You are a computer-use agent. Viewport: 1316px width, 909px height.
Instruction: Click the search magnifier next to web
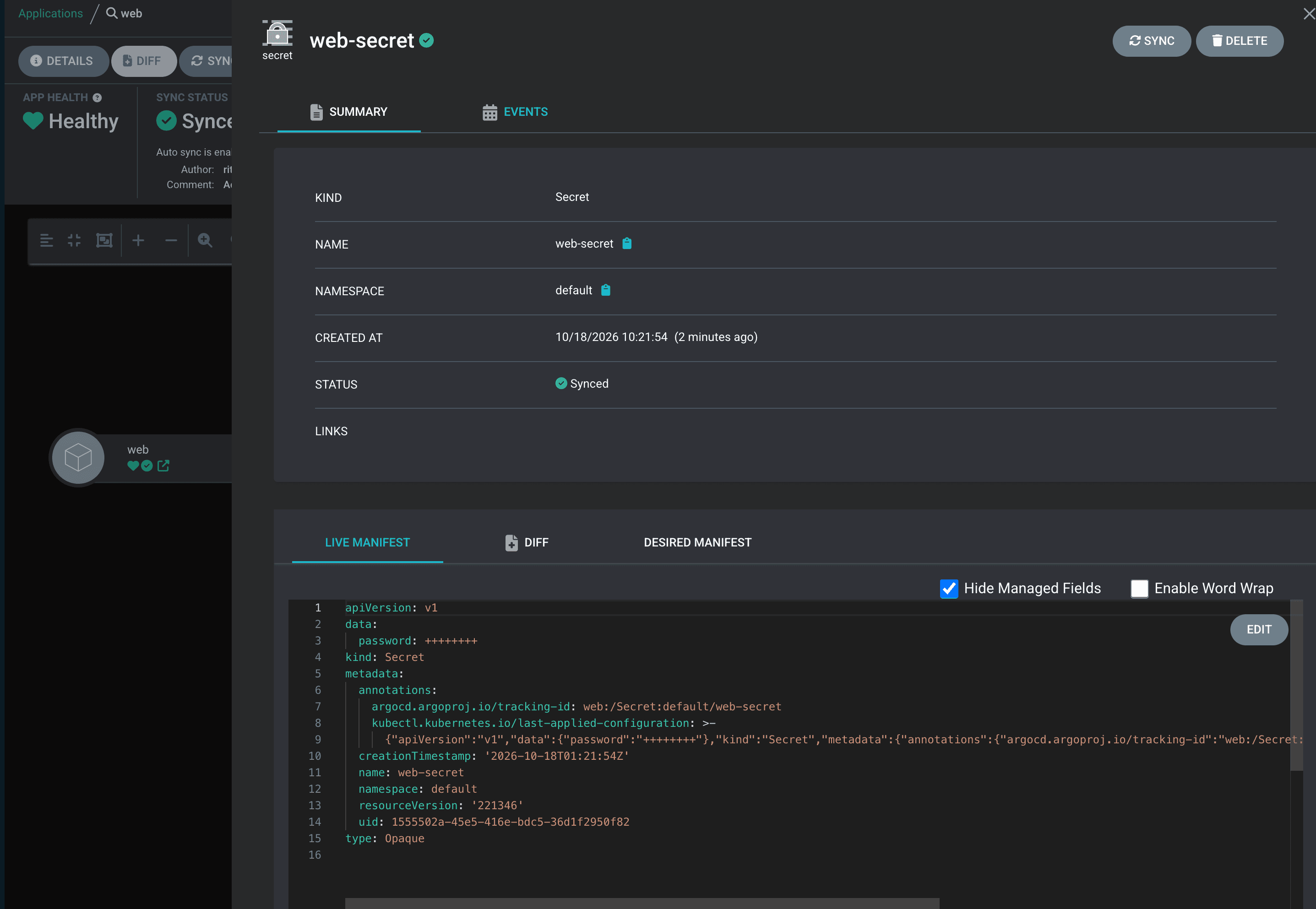pyautogui.click(x=112, y=13)
